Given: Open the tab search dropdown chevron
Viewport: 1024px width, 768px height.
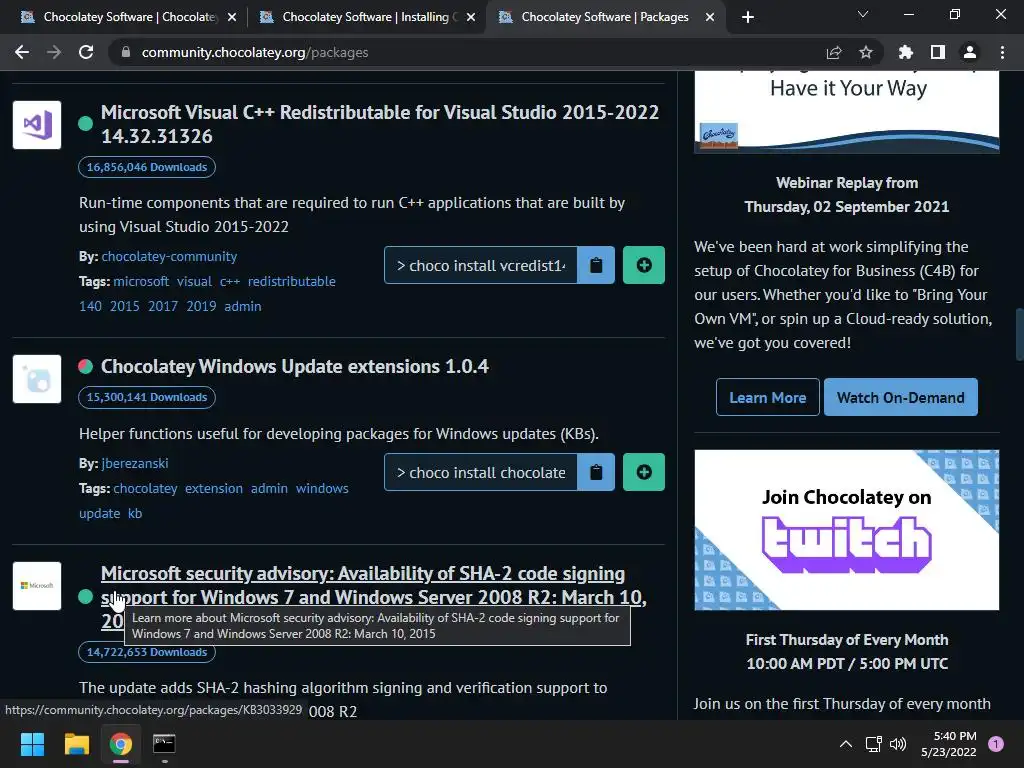Looking at the screenshot, I should pyautogui.click(x=863, y=14).
